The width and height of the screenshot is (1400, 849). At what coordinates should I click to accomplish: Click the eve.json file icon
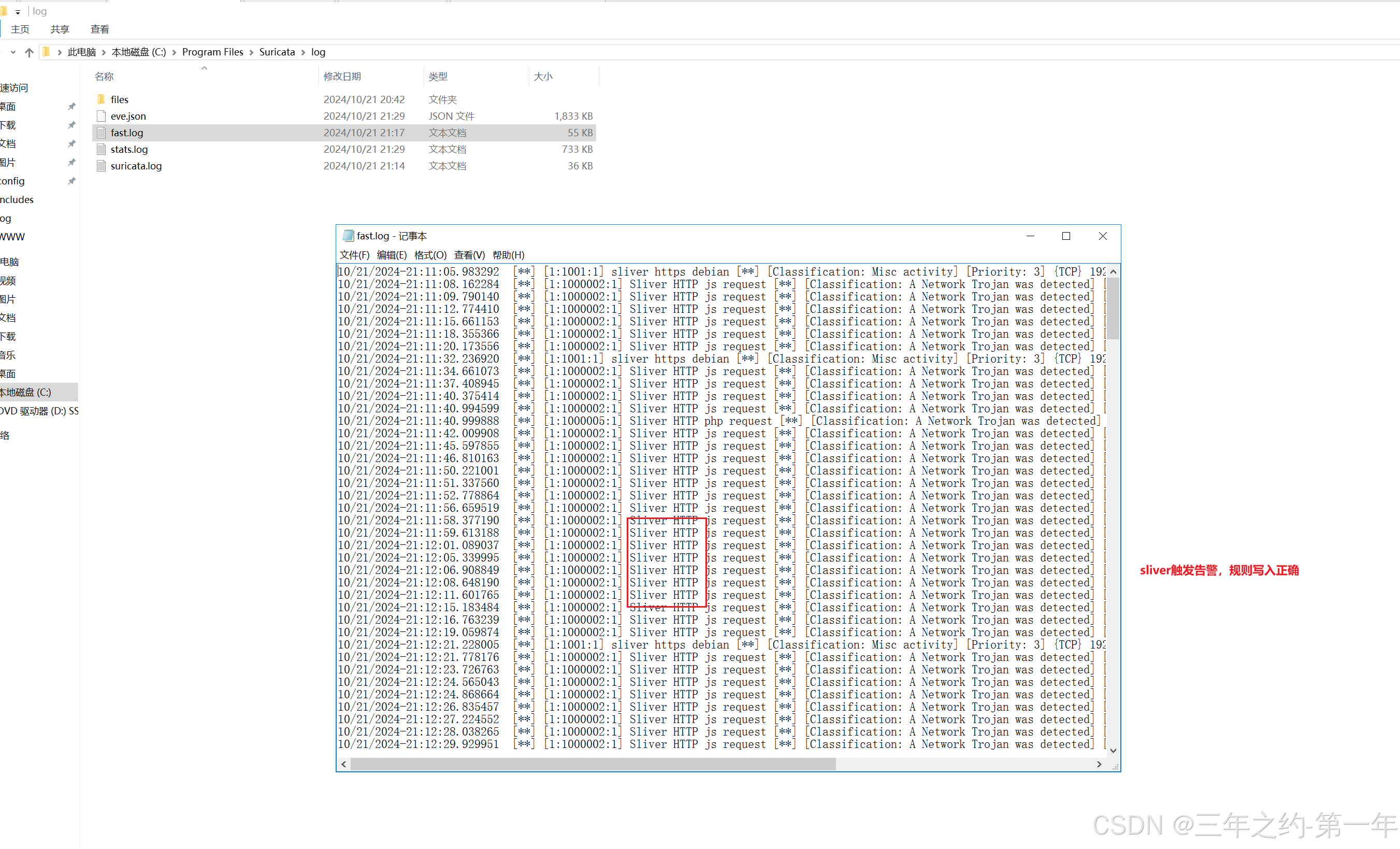tap(101, 116)
